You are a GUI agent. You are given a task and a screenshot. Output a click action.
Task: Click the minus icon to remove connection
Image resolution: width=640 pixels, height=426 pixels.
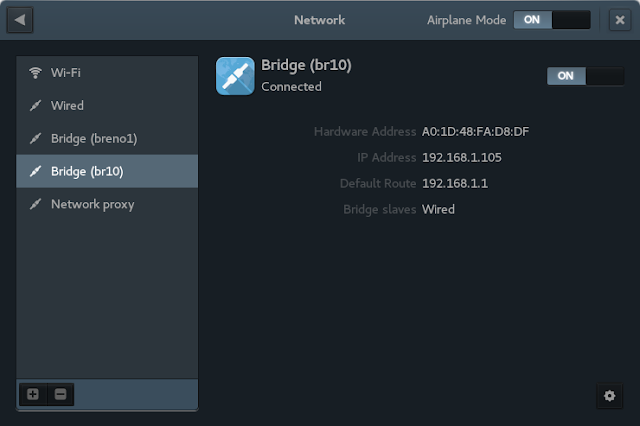pos(60,394)
